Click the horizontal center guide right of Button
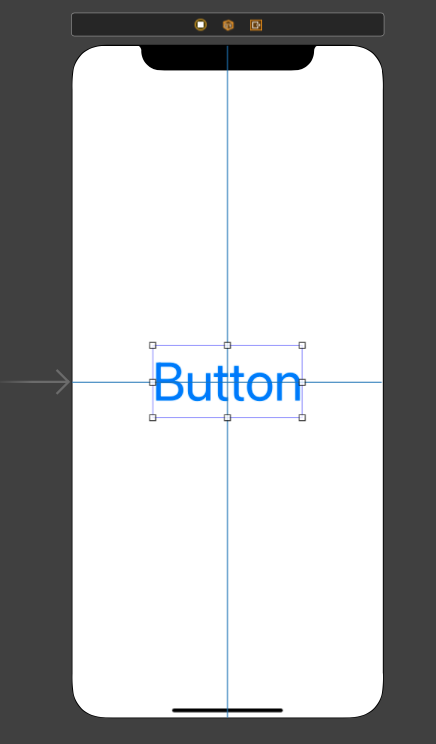 343,382
